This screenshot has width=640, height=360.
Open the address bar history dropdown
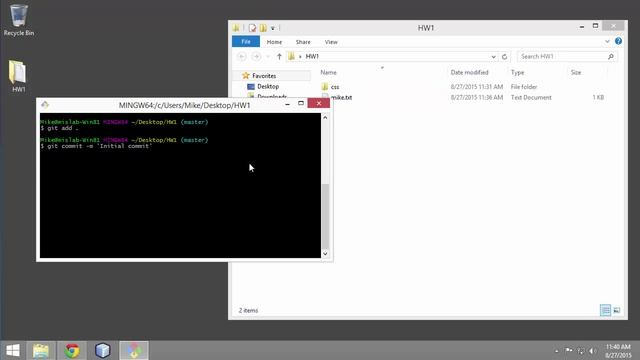click(493, 57)
